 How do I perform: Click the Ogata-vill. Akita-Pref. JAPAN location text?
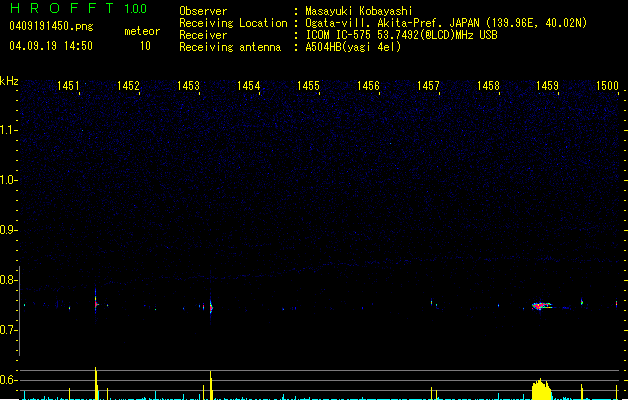click(x=446, y=23)
